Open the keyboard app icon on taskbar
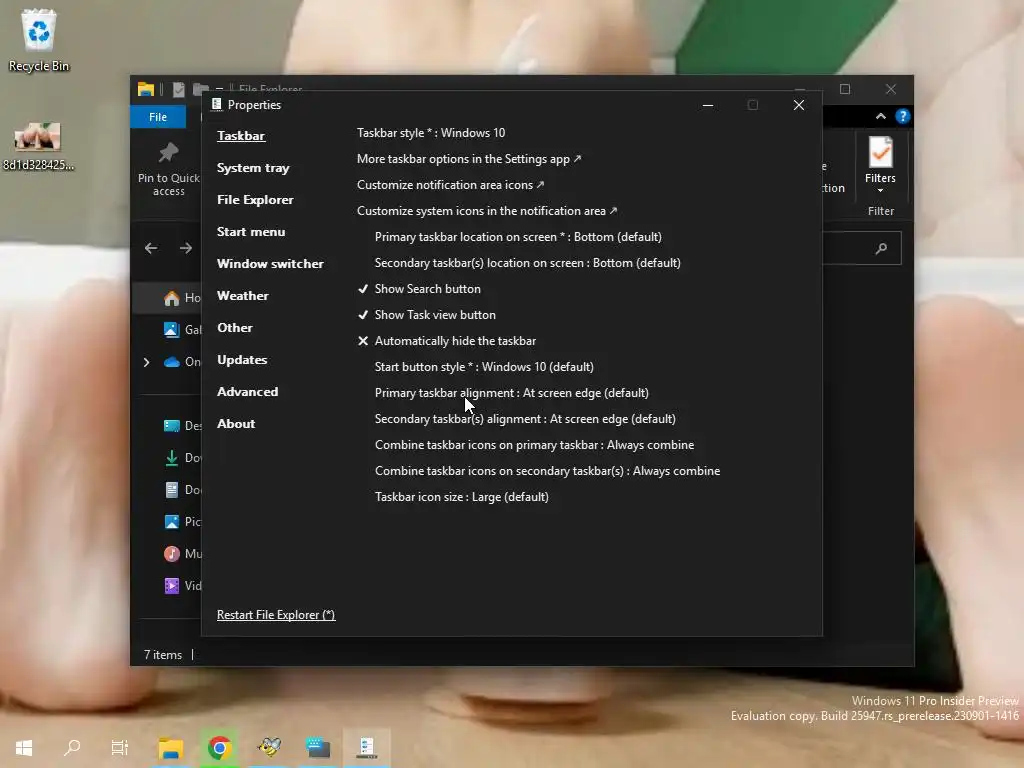The height and width of the screenshot is (768, 1024). pyautogui.click(x=318, y=747)
